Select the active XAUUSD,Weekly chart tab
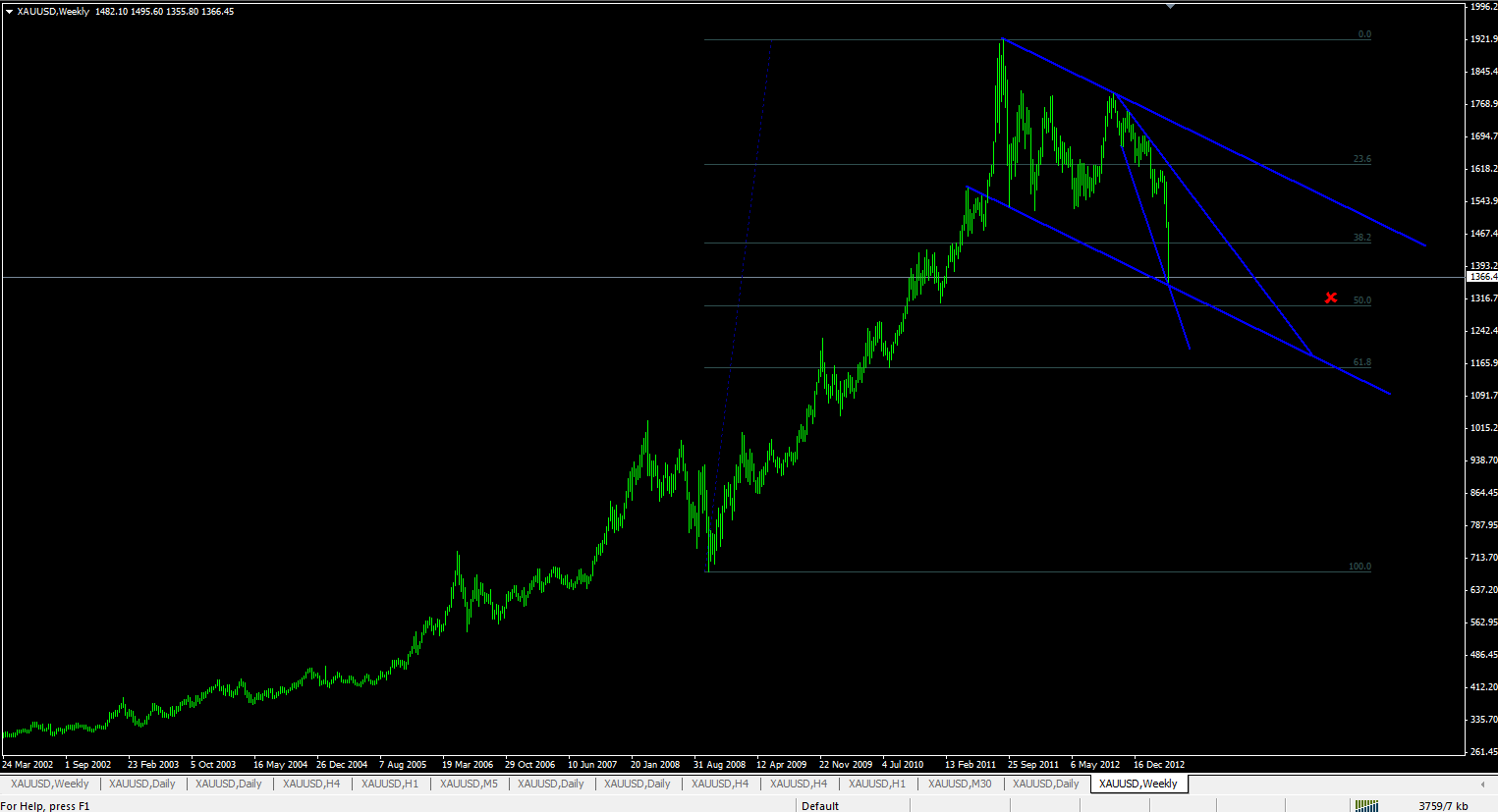Screen dimensions: 1498x812 click(x=1138, y=784)
